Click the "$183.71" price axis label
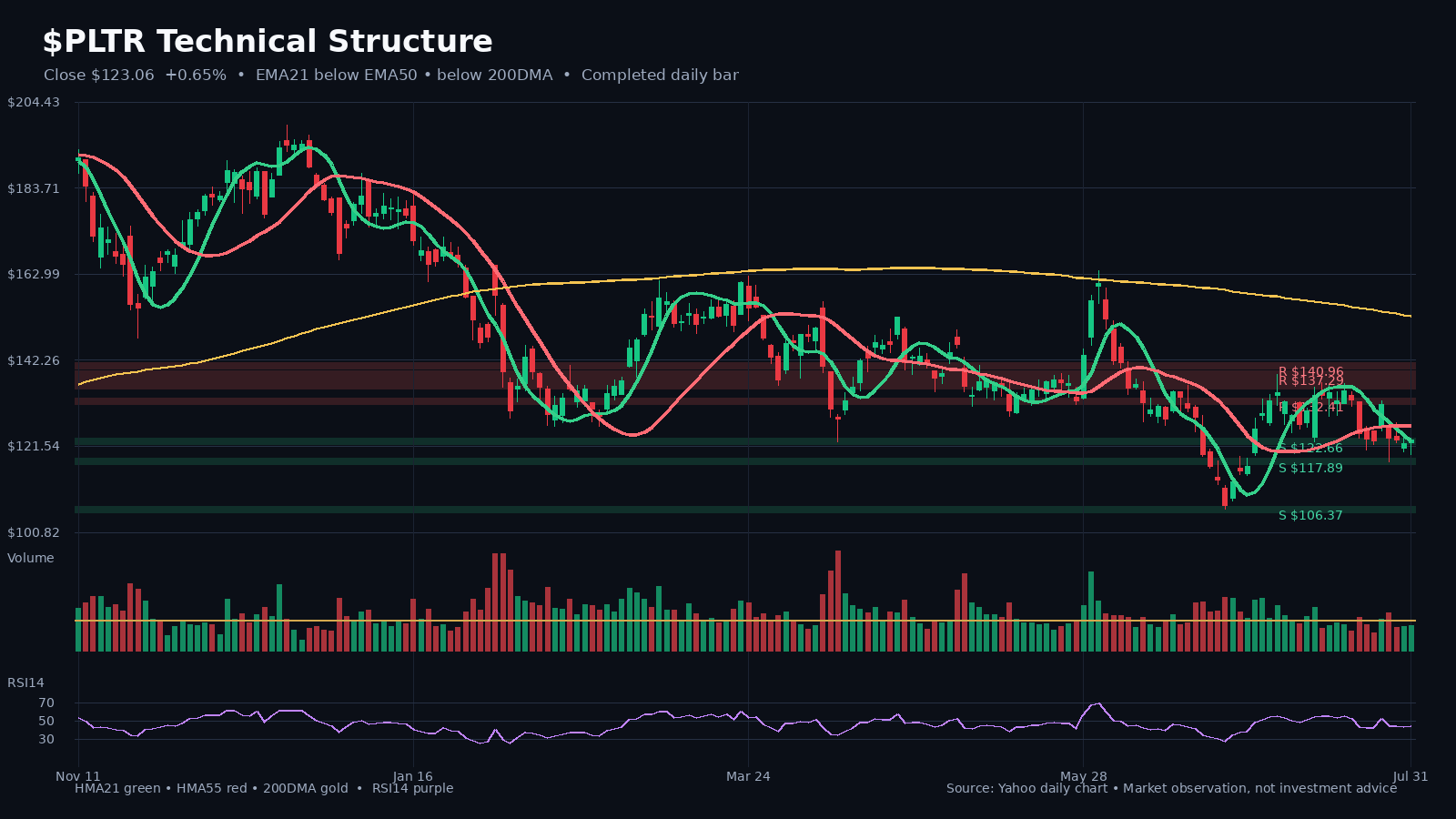 click(34, 188)
